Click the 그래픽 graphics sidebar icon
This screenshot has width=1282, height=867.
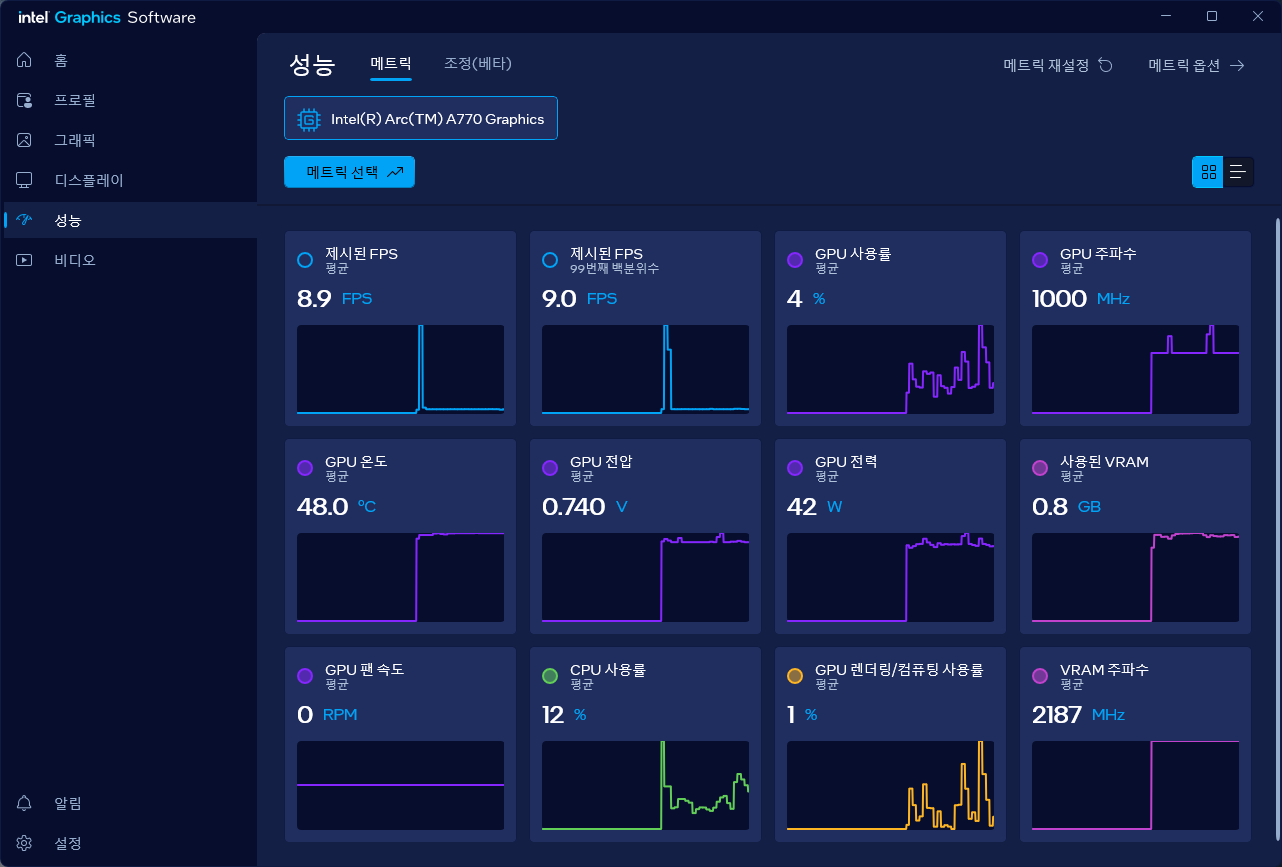pos(25,140)
